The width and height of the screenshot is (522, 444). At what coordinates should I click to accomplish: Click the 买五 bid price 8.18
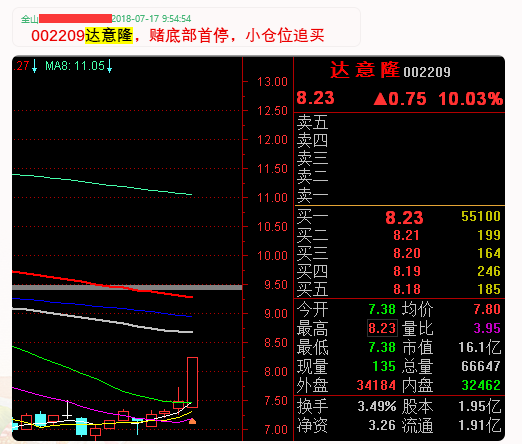(407, 289)
